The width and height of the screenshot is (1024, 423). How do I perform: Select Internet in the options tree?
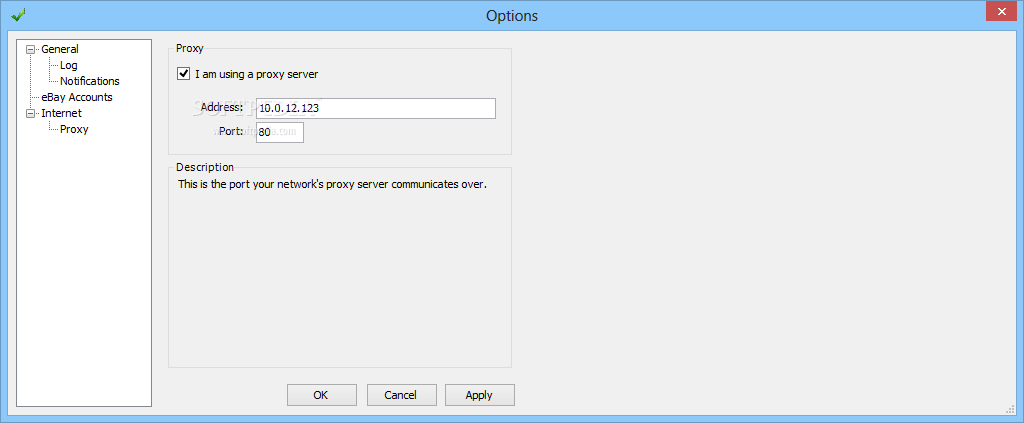(61, 113)
